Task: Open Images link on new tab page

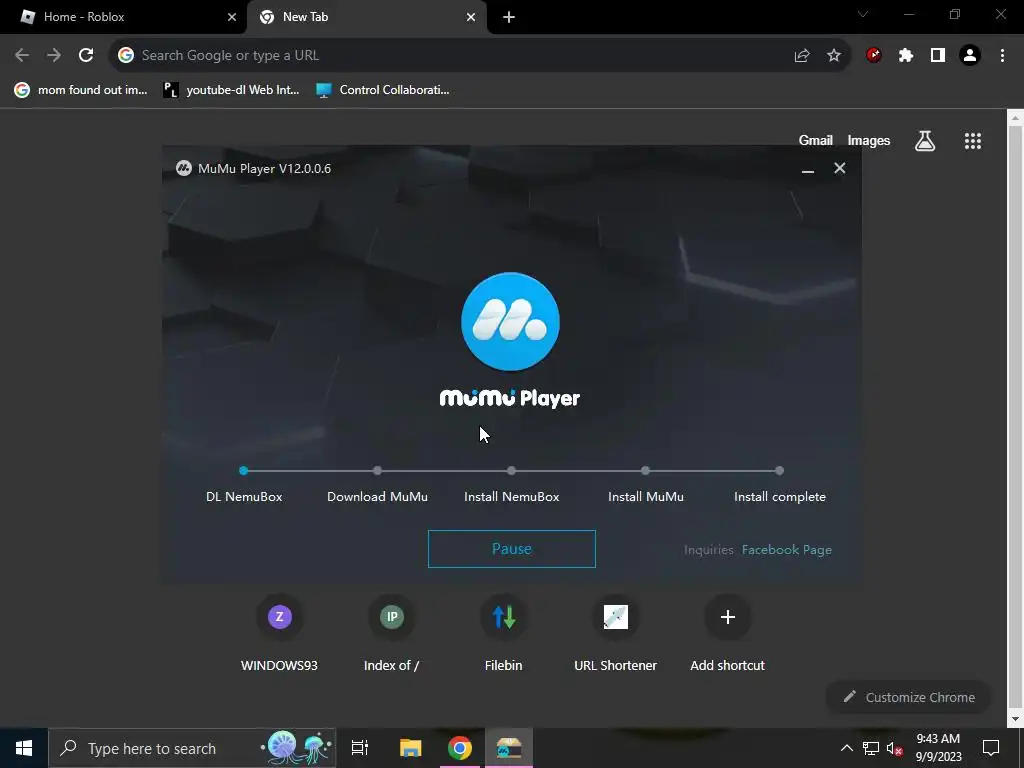Action: [869, 140]
